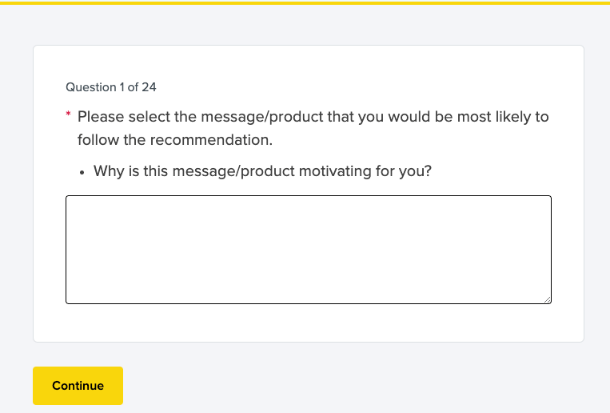Click 'Why is this message/product motivating' prompt
Screen dimensions: 610x413
(262, 171)
